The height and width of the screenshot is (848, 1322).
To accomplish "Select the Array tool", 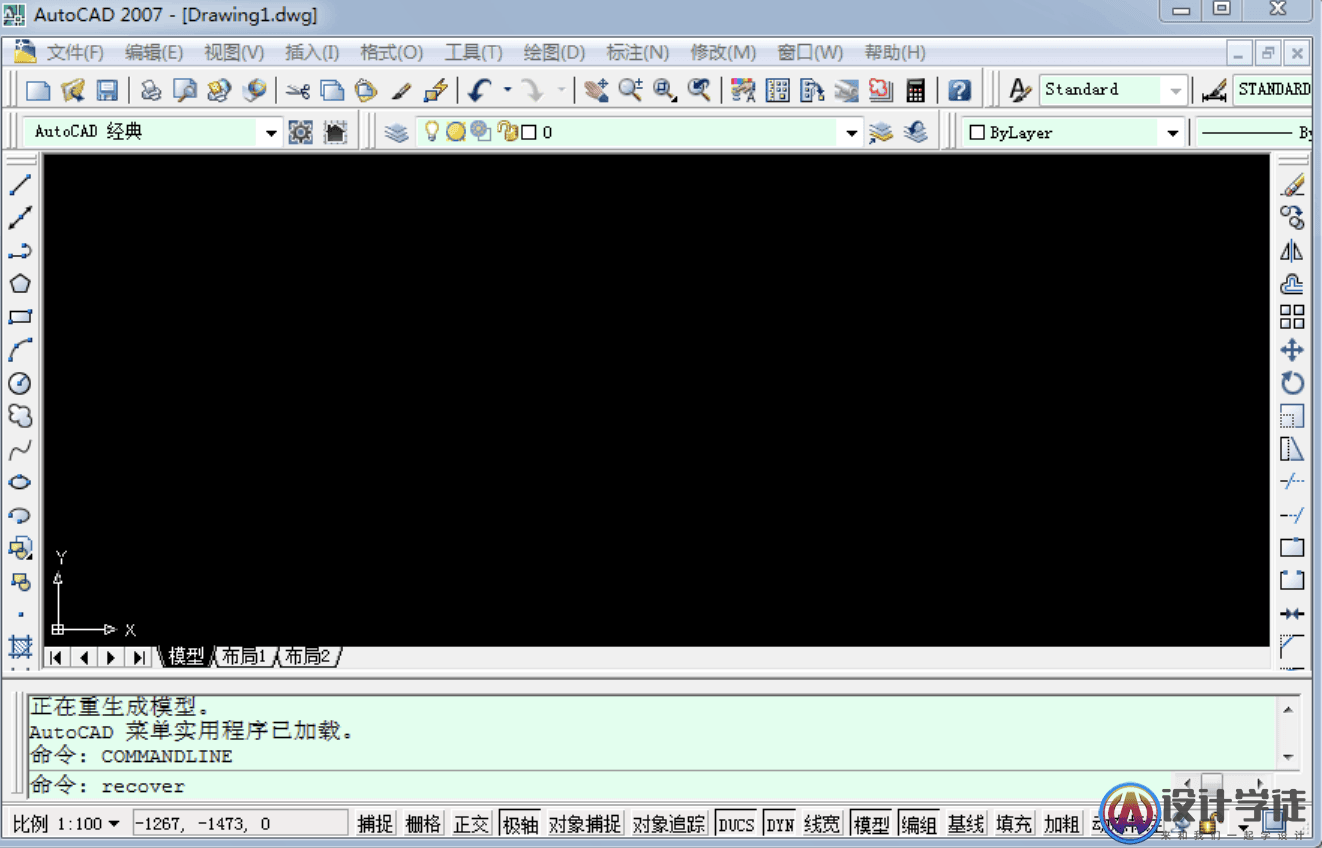I will 1292,317.
